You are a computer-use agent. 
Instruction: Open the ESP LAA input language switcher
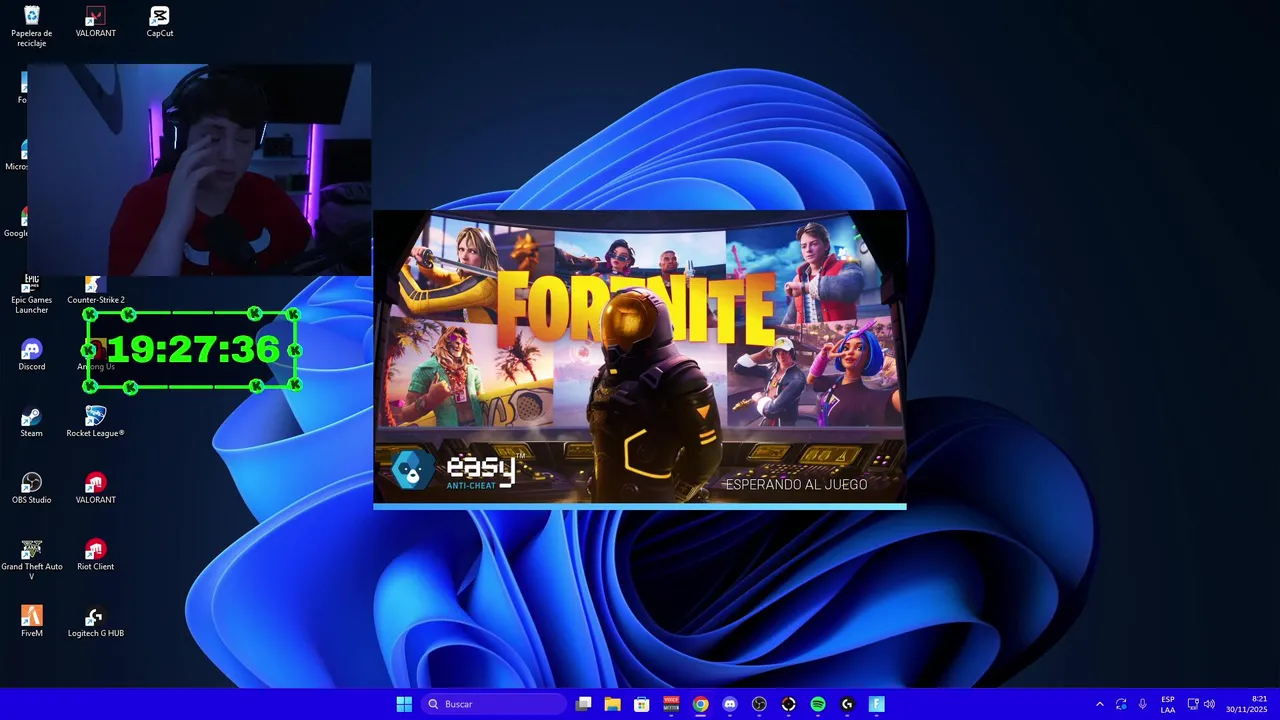click(1168, 704)
